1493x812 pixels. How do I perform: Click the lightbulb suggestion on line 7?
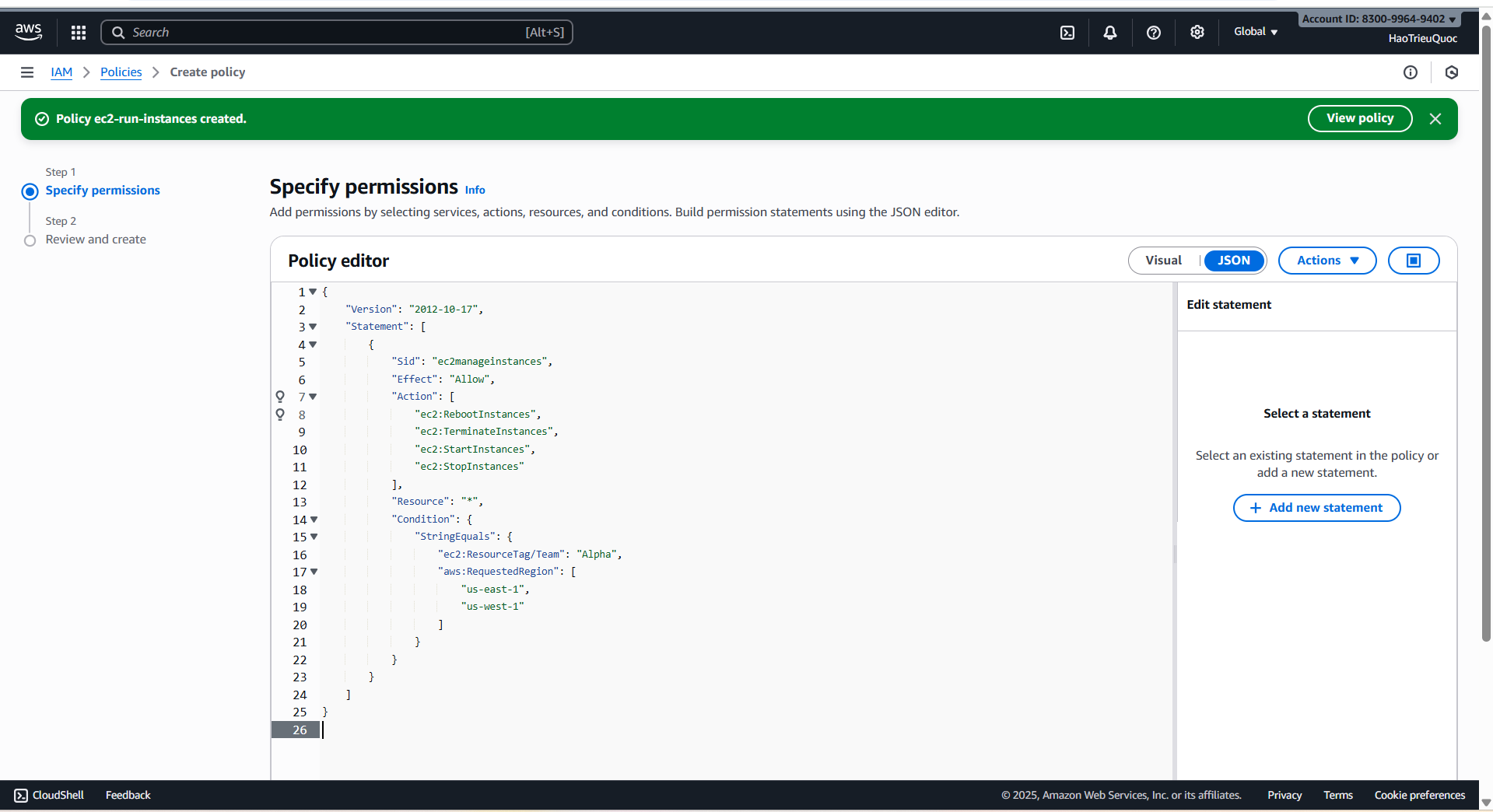[280, 397]
